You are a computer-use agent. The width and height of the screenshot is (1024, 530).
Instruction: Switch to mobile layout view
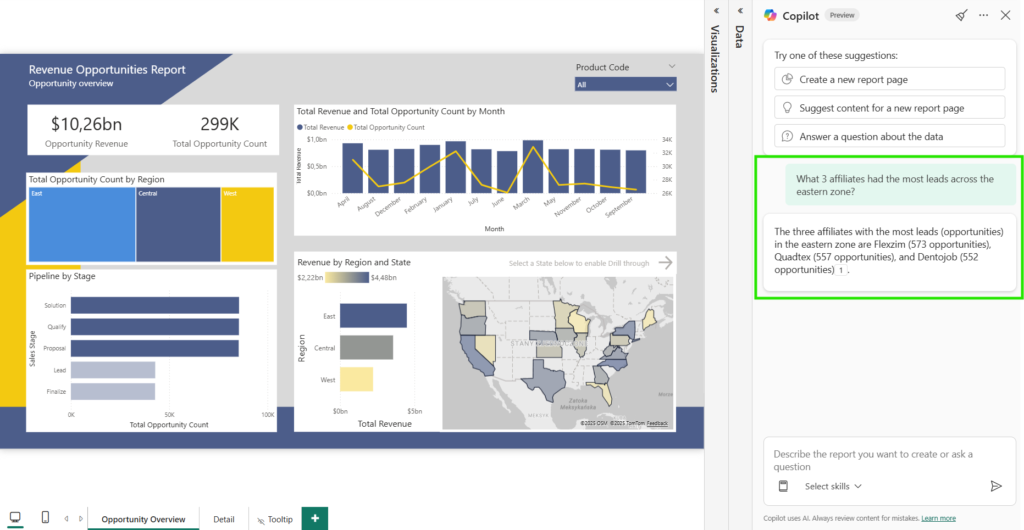[x=45, y=518]
